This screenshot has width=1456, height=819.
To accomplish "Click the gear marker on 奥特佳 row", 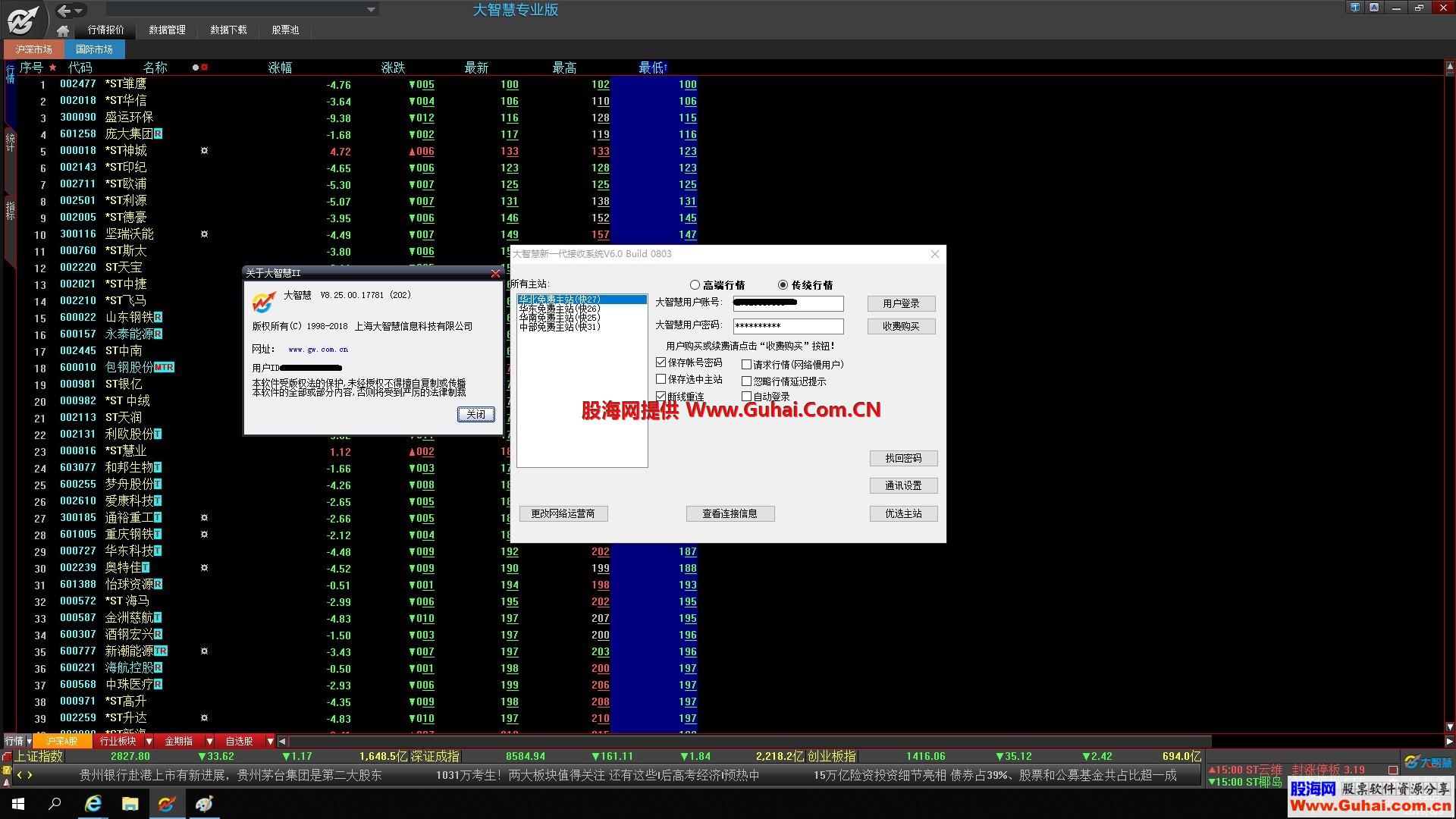I will (x=204, y=567).
